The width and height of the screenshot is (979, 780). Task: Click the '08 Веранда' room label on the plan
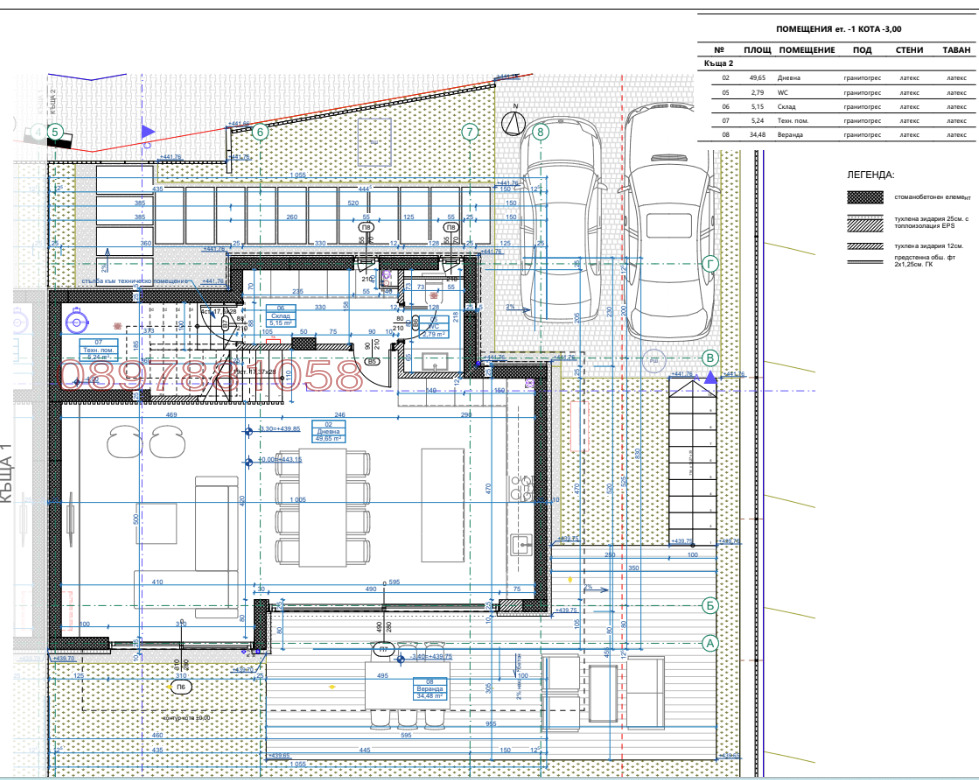tap(430, 688)
